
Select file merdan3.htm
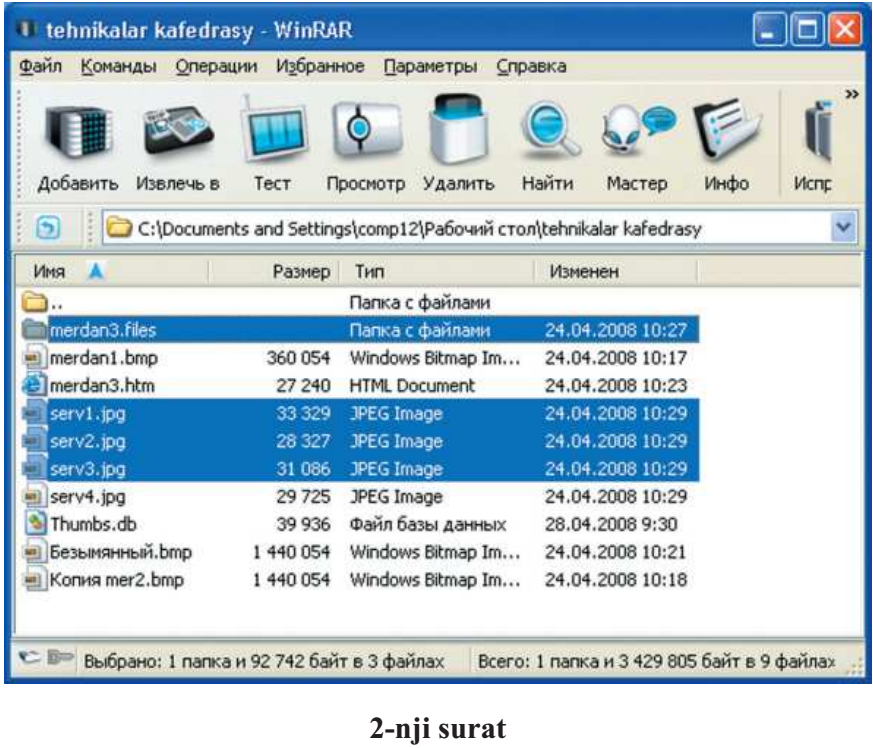tap(359, 385)
